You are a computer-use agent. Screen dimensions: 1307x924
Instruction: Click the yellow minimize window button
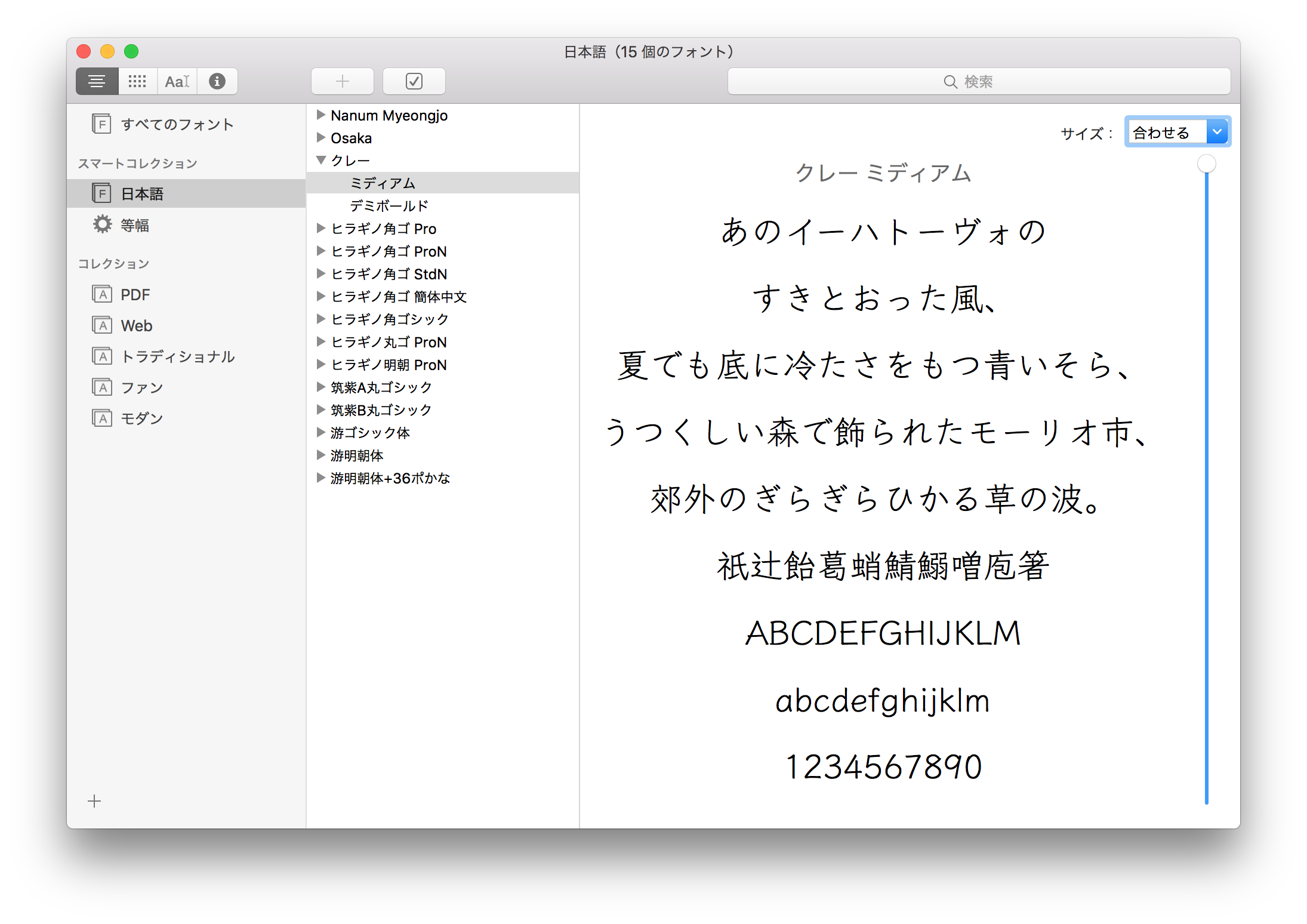107,51
